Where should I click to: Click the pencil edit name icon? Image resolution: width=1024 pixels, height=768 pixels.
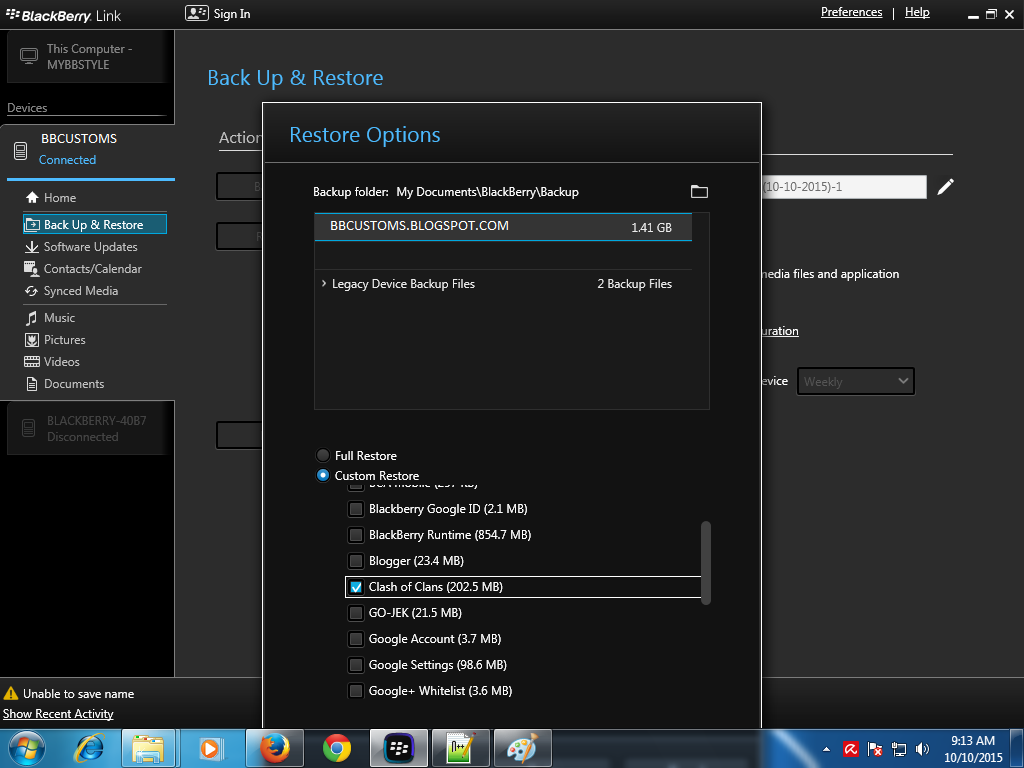(945, 187)
